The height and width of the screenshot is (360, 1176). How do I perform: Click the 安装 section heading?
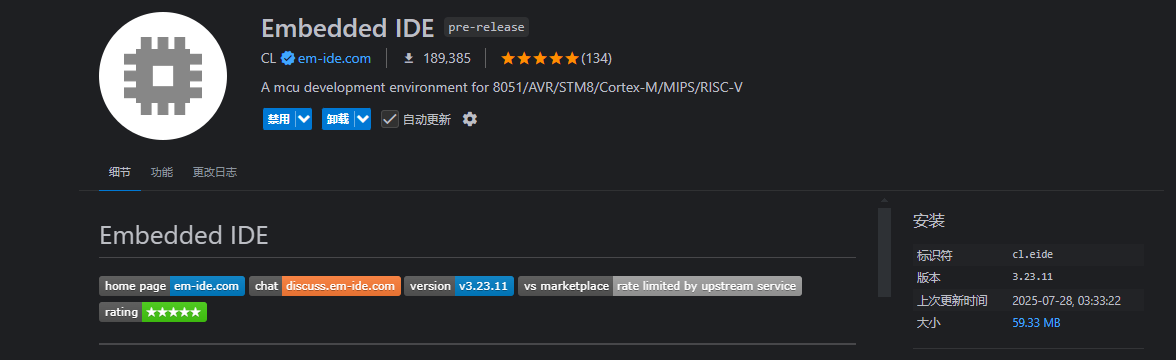click(x=928, y=221)
